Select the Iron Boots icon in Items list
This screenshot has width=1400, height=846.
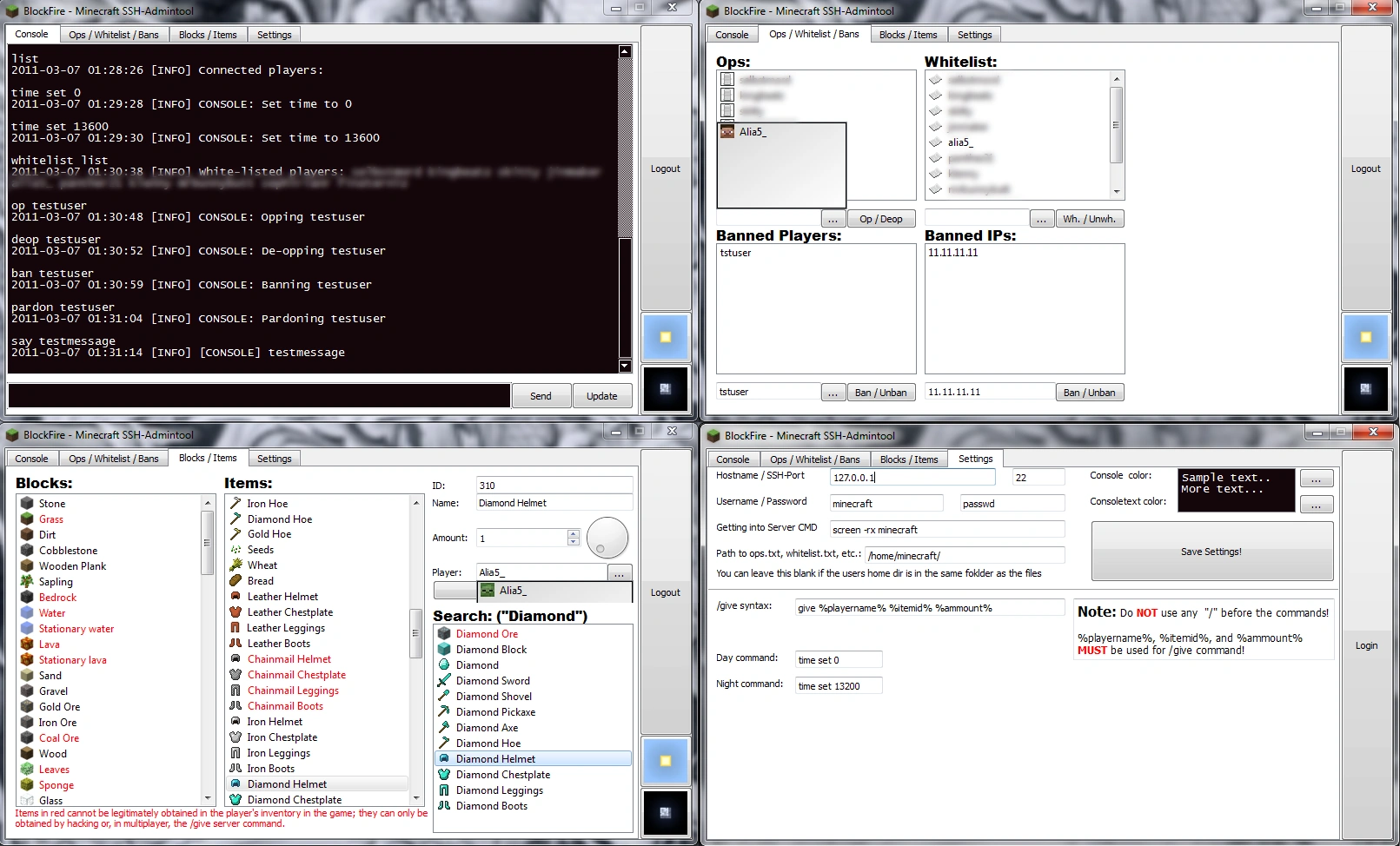point(236,769)
